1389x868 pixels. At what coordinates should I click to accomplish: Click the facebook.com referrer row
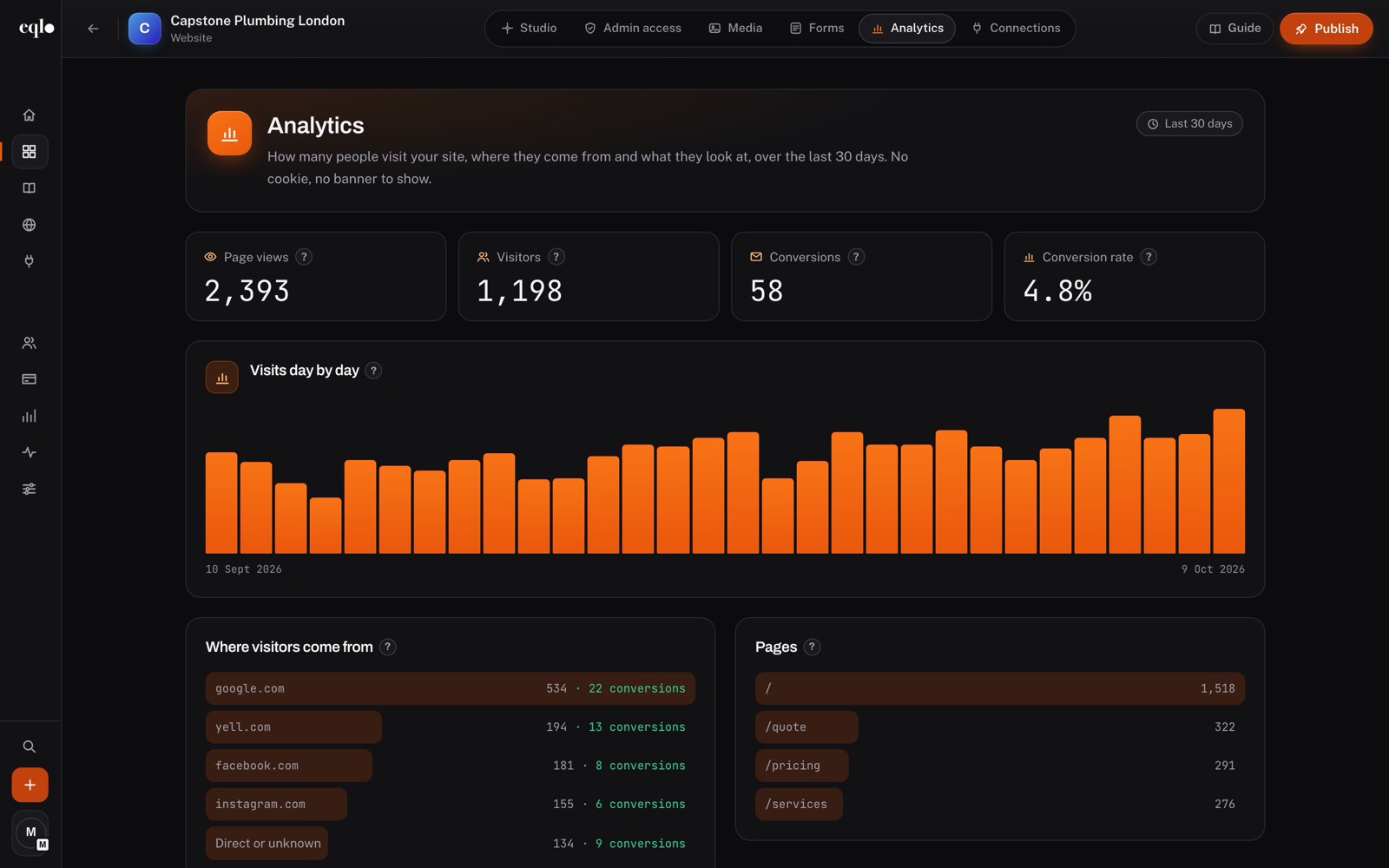pos(451,766)
